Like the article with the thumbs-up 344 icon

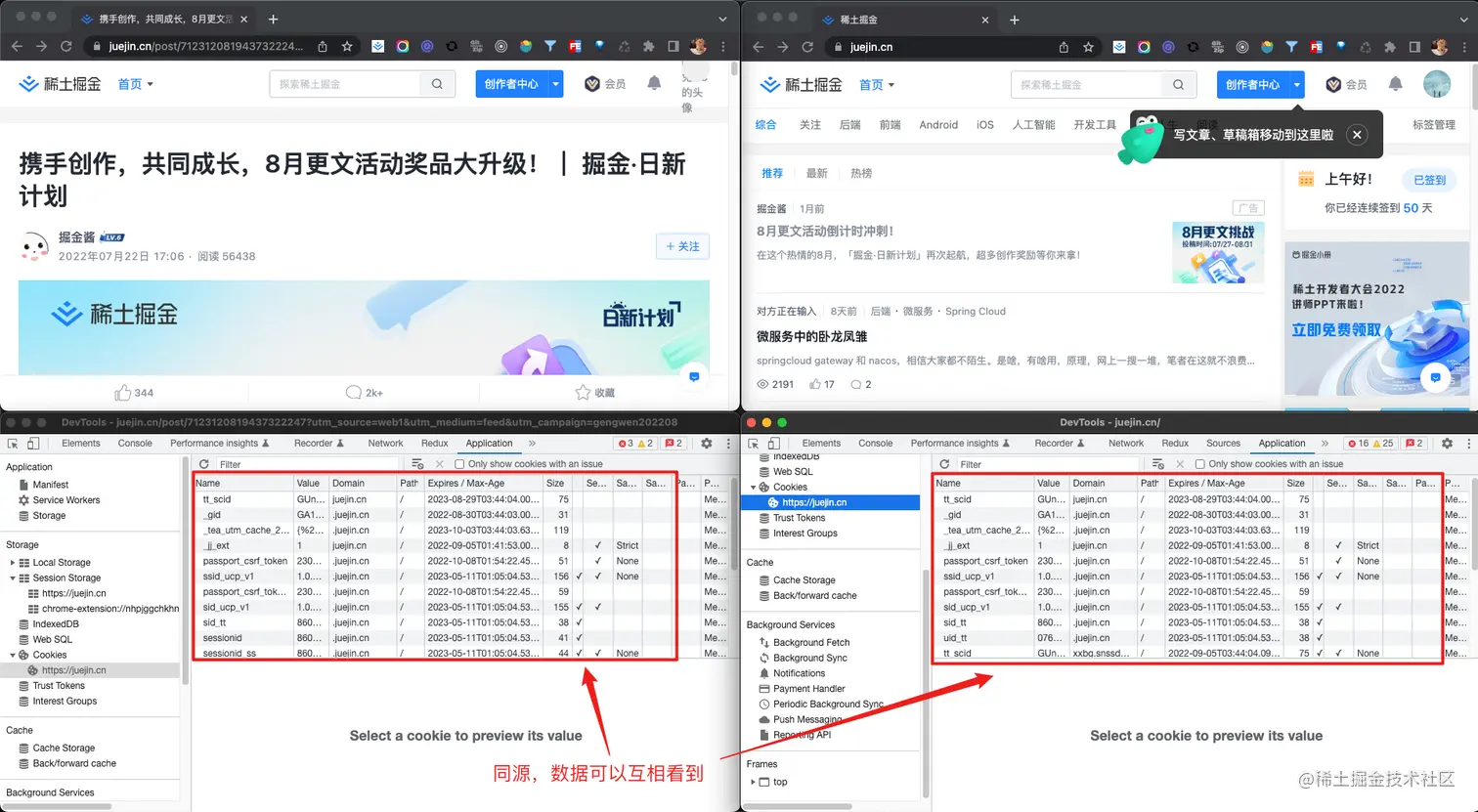(123, 392)
